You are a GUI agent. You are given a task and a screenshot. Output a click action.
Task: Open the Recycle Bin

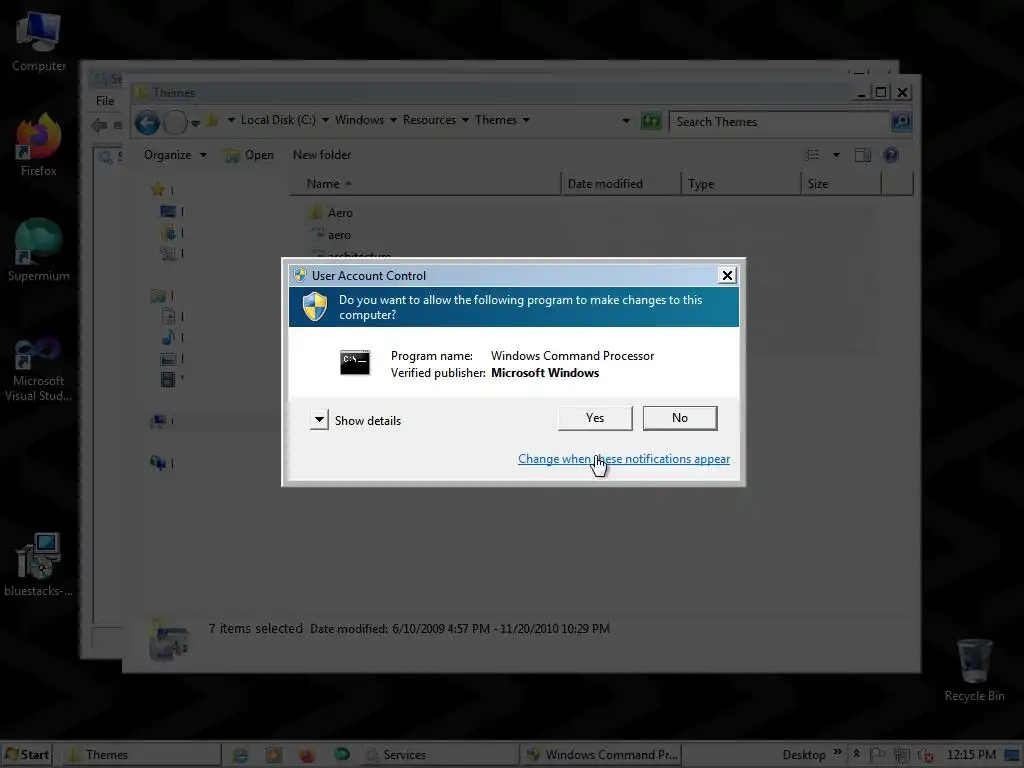(974, 669)
